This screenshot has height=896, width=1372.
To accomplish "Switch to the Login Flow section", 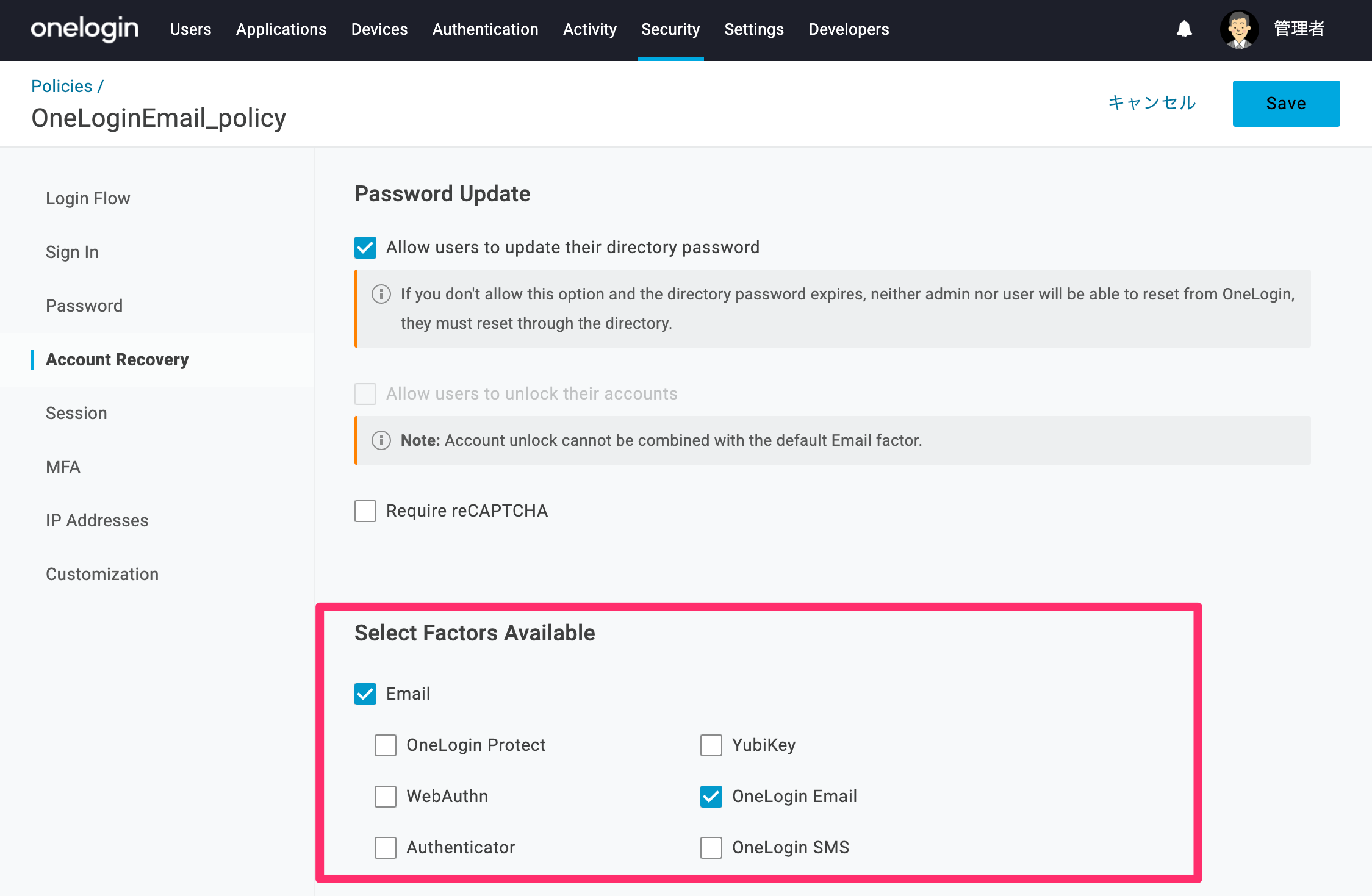I will point(88,199).
